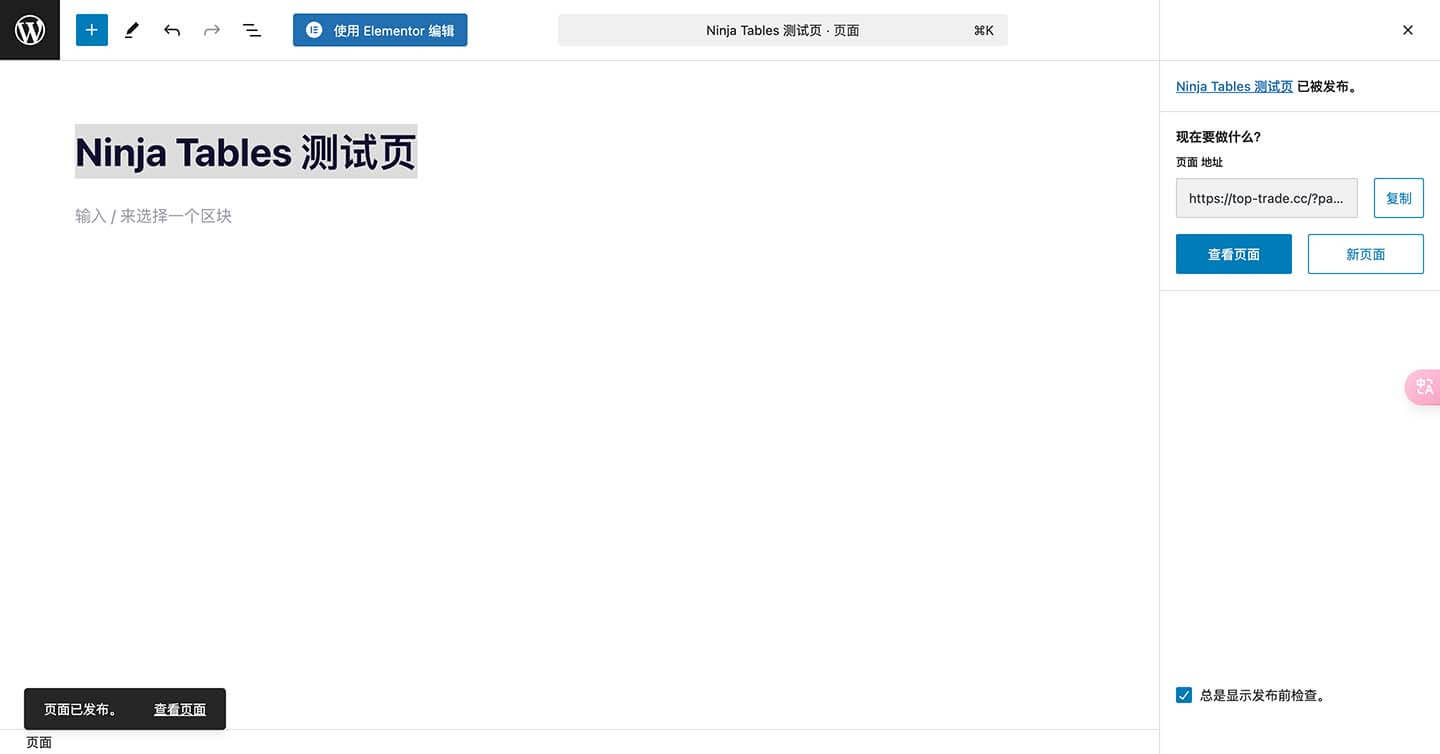
Task: Click the 页面 breadcrumb in footer
Action: click(39, 742)
